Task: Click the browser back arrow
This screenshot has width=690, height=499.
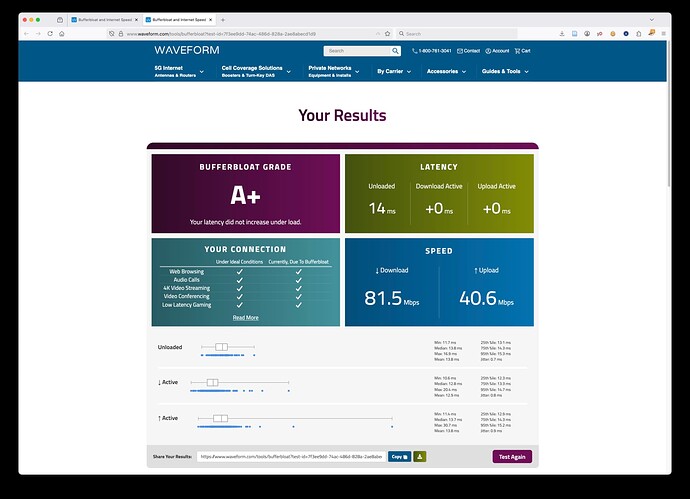Action: [x=26, y=33]
